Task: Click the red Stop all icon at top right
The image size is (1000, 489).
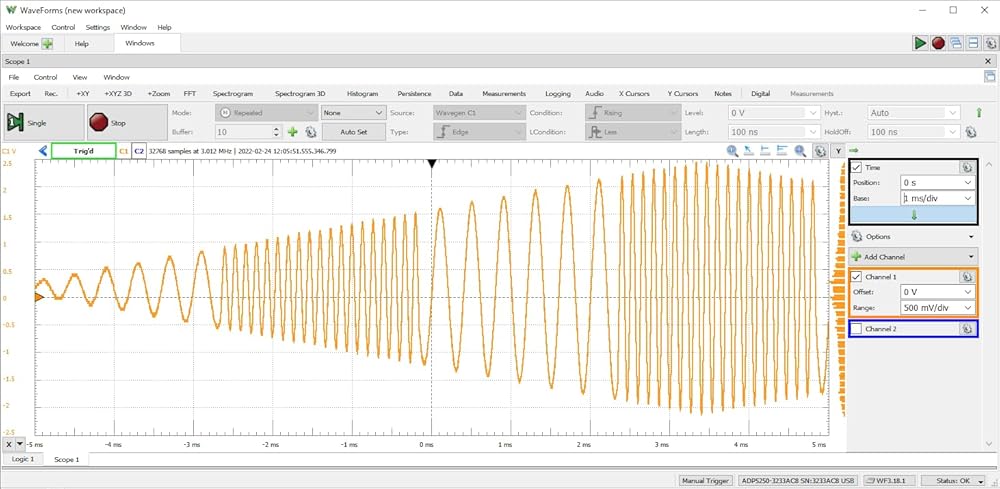Action: click(x=938, y=43)
